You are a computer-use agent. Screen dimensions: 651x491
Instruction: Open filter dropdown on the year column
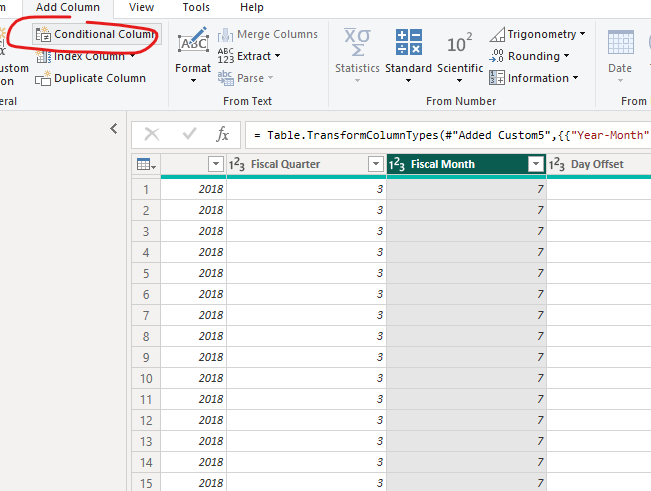(x=216, y=164)
